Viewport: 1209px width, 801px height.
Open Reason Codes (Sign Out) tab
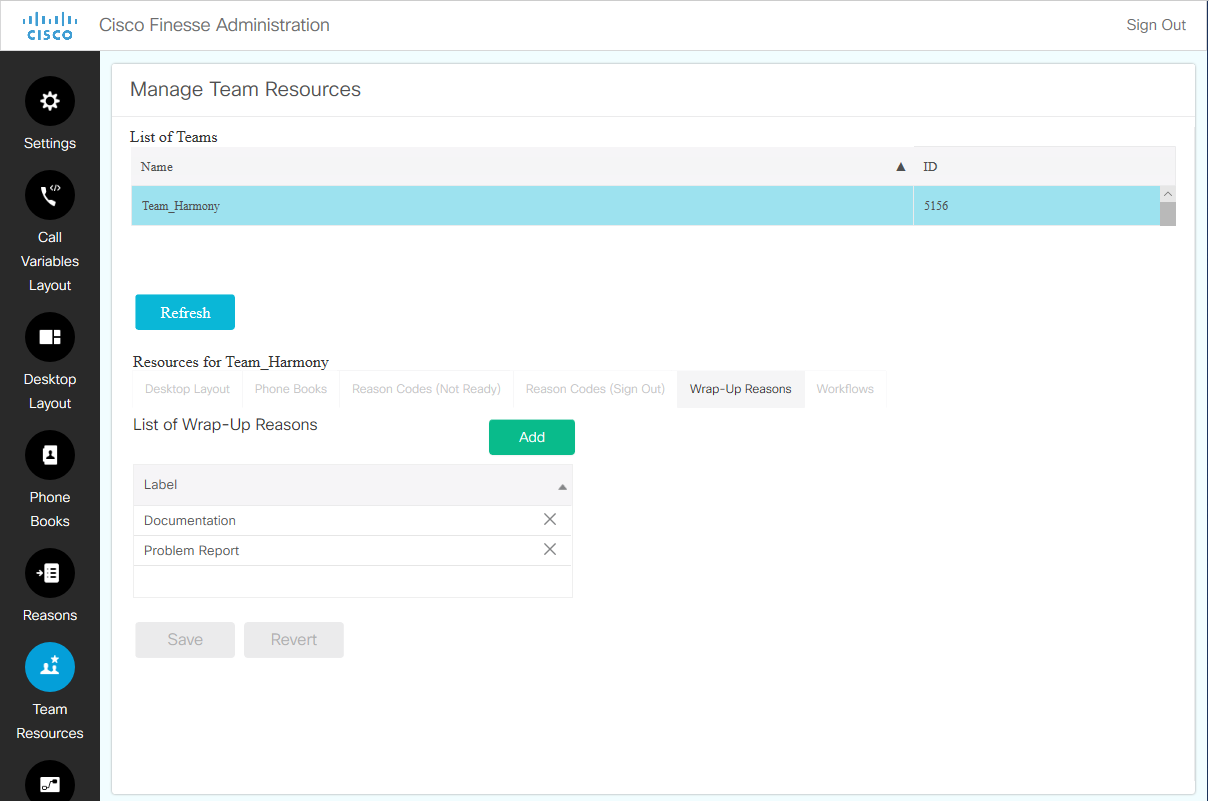pyautogui.click(x=595, y=389)
